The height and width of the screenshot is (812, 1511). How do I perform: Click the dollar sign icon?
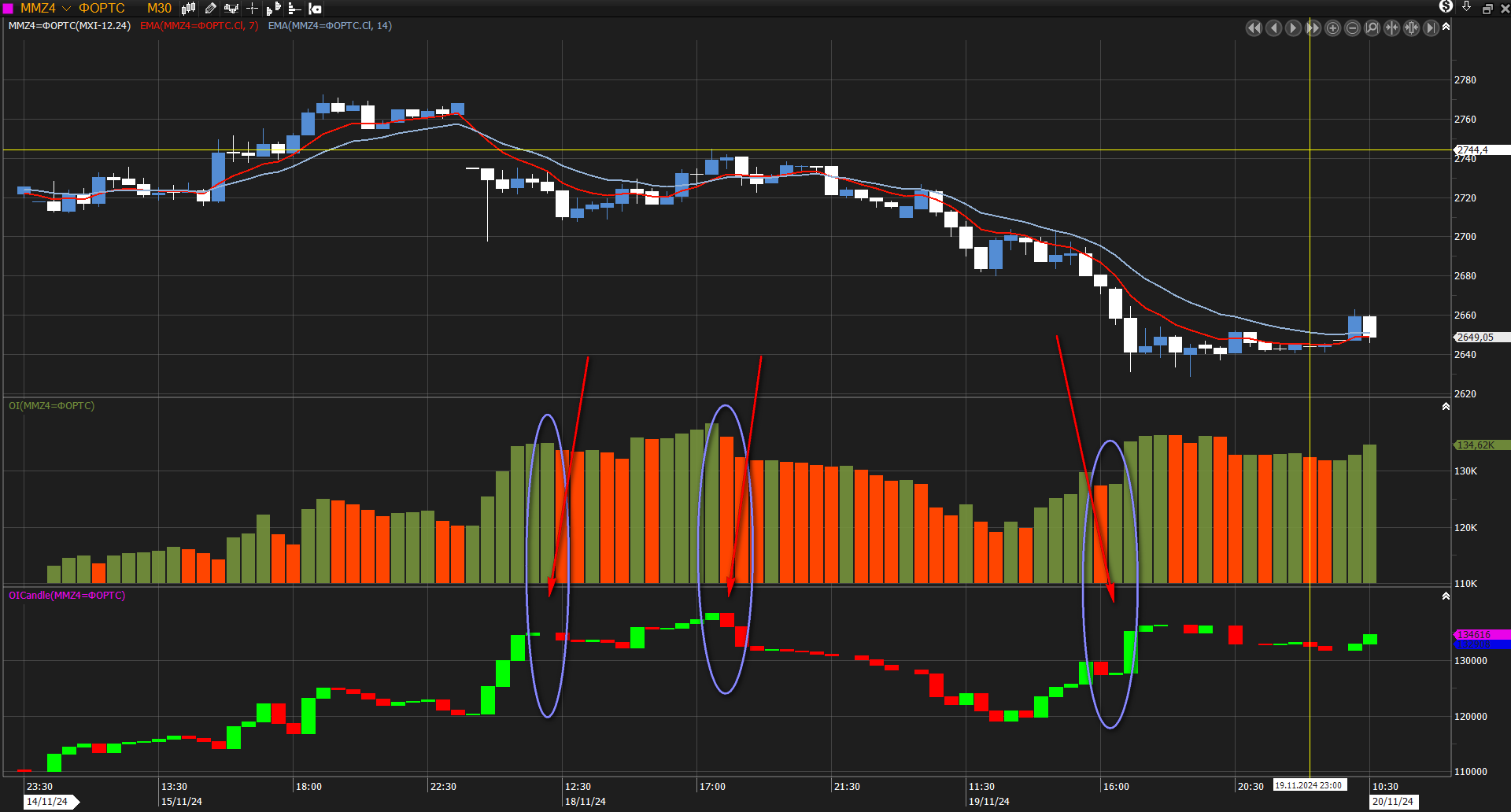pyautogui.click(x=1446, y=7)
